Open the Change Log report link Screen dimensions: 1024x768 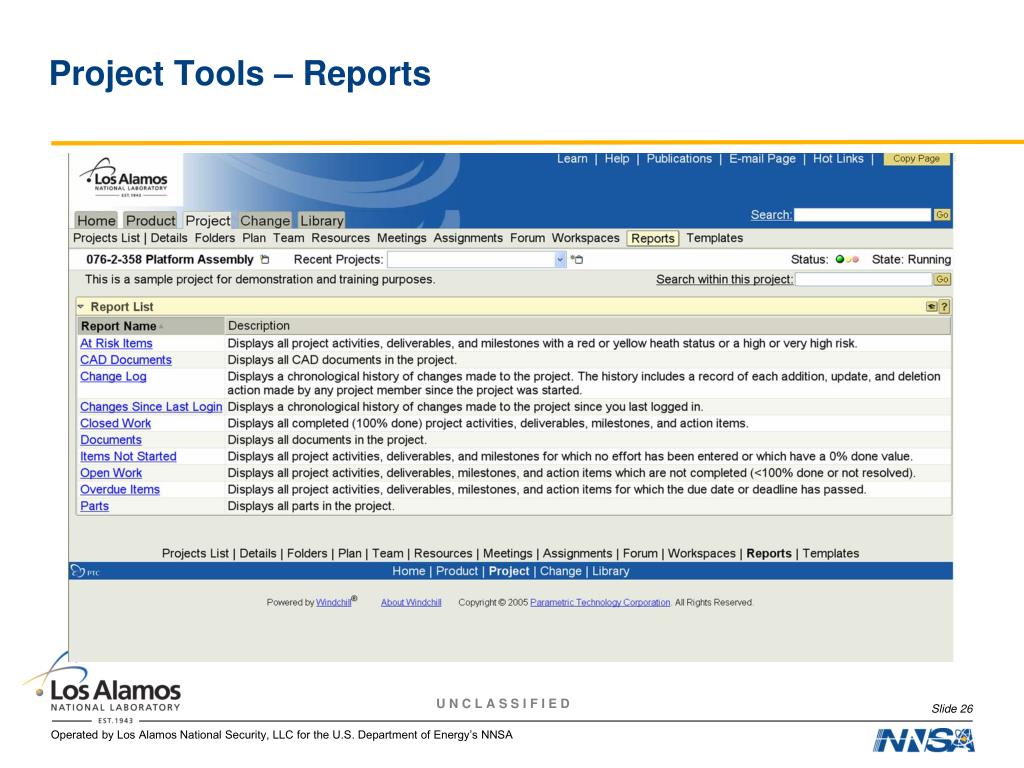[x=113, y=377]
